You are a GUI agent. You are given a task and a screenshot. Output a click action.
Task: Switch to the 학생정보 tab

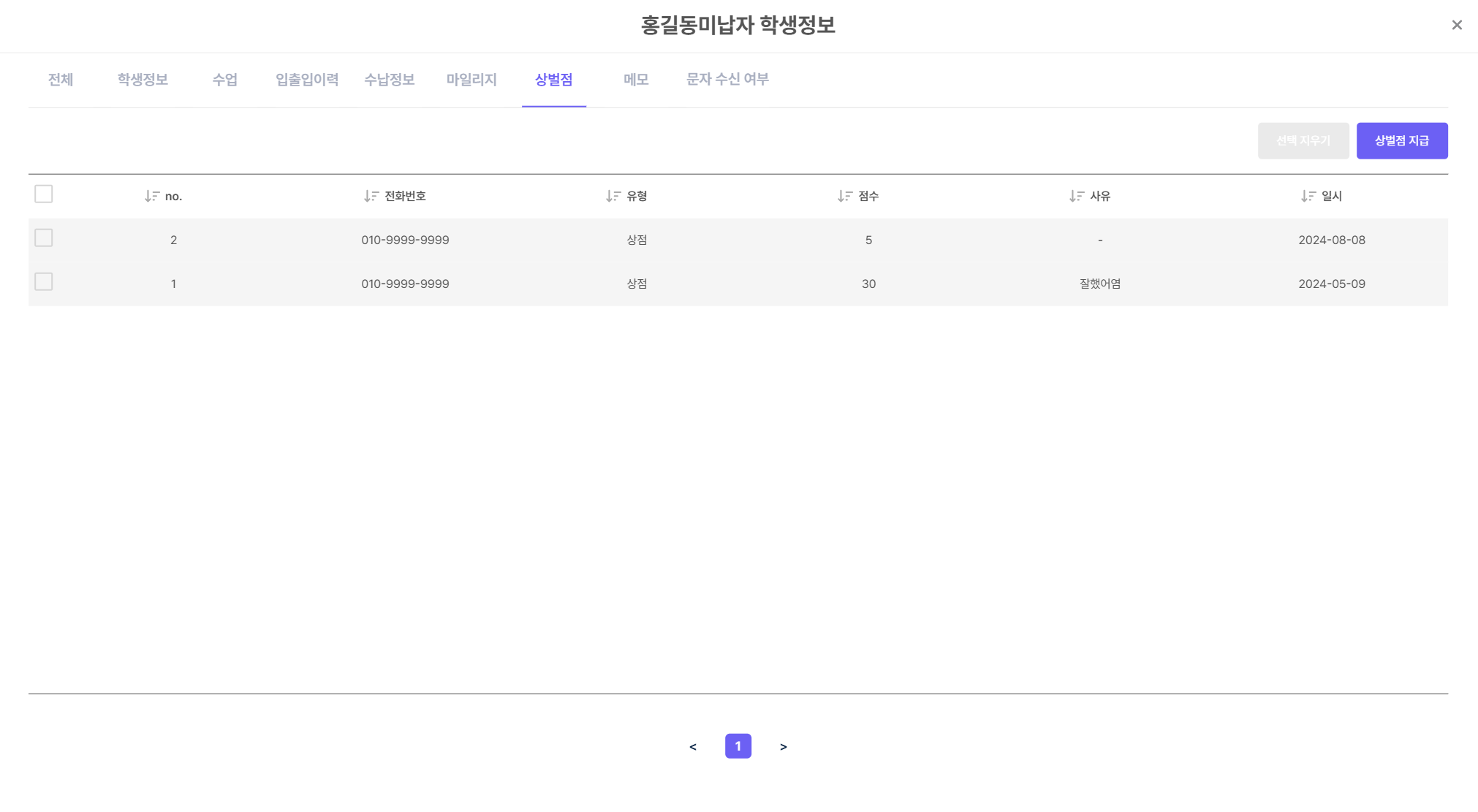pyautogui.click(x=143, y=80)
